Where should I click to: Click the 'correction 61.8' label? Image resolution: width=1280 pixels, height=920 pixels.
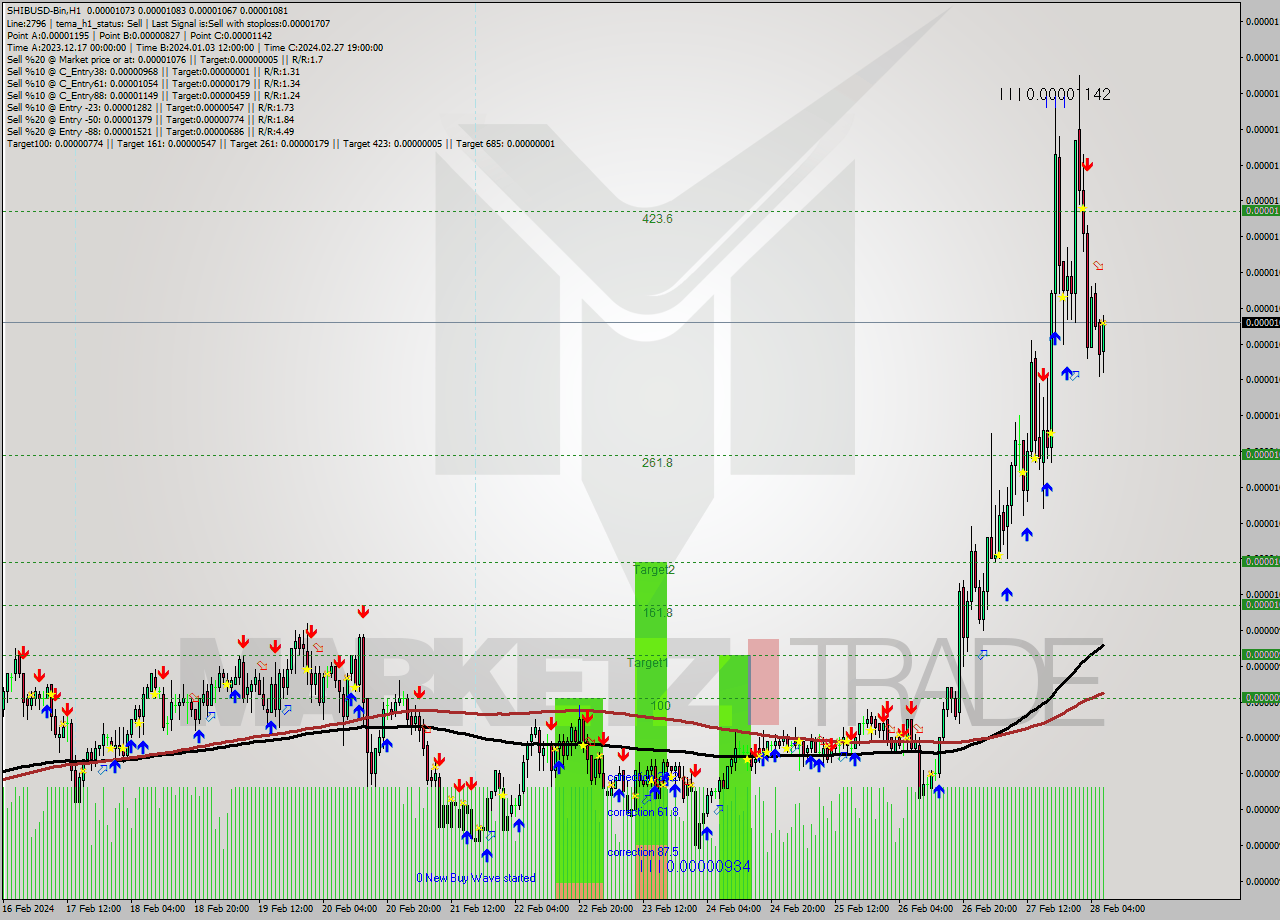[x=642, y=812]
